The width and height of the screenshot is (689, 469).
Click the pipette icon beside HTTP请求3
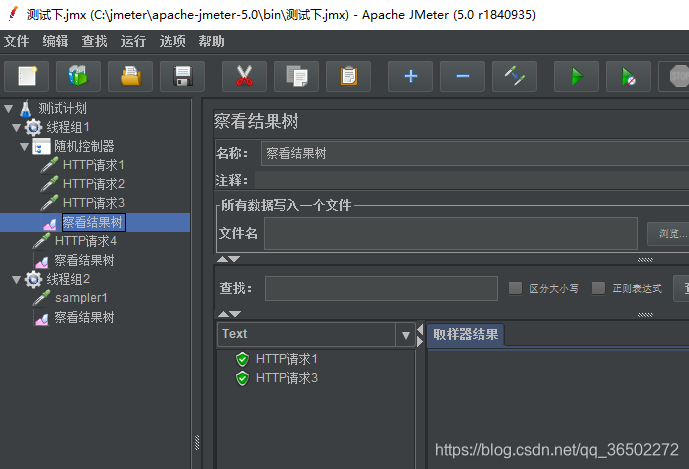(x=49, y=203)
